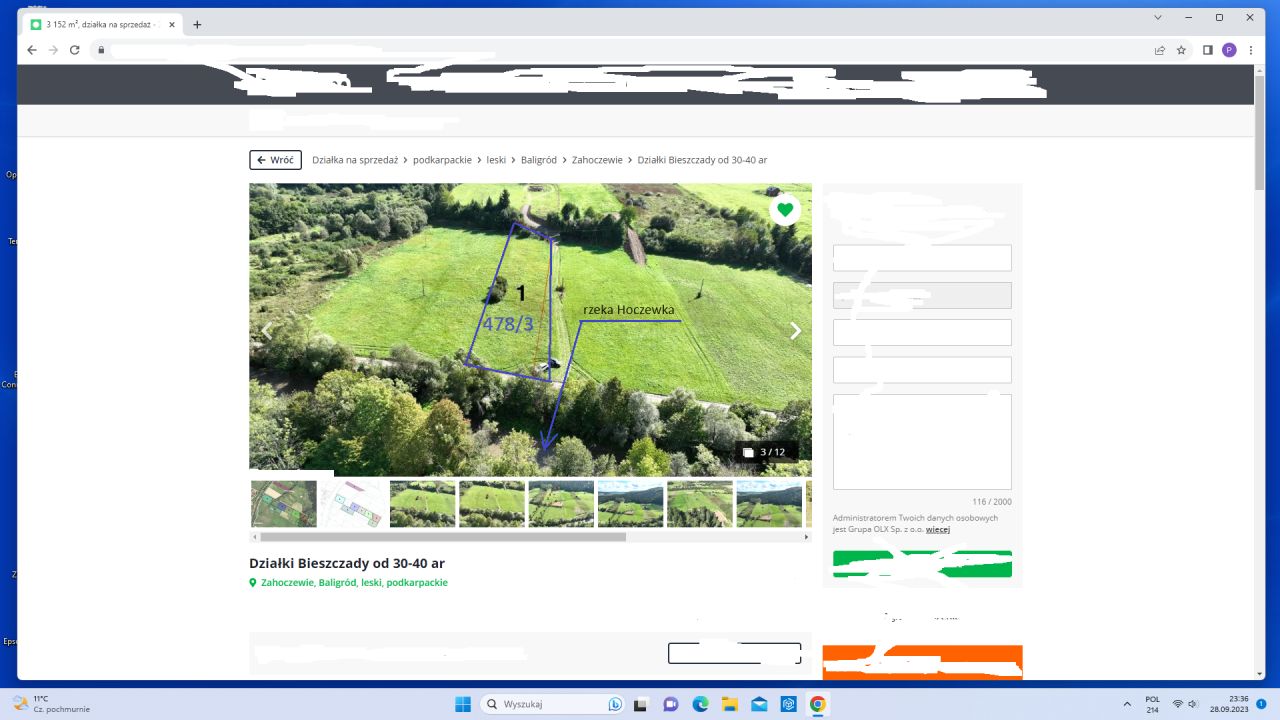The height and width of the screenshot is (720, 1280).
Task: Click the browser forward arrow
Action: pos(53,50)
